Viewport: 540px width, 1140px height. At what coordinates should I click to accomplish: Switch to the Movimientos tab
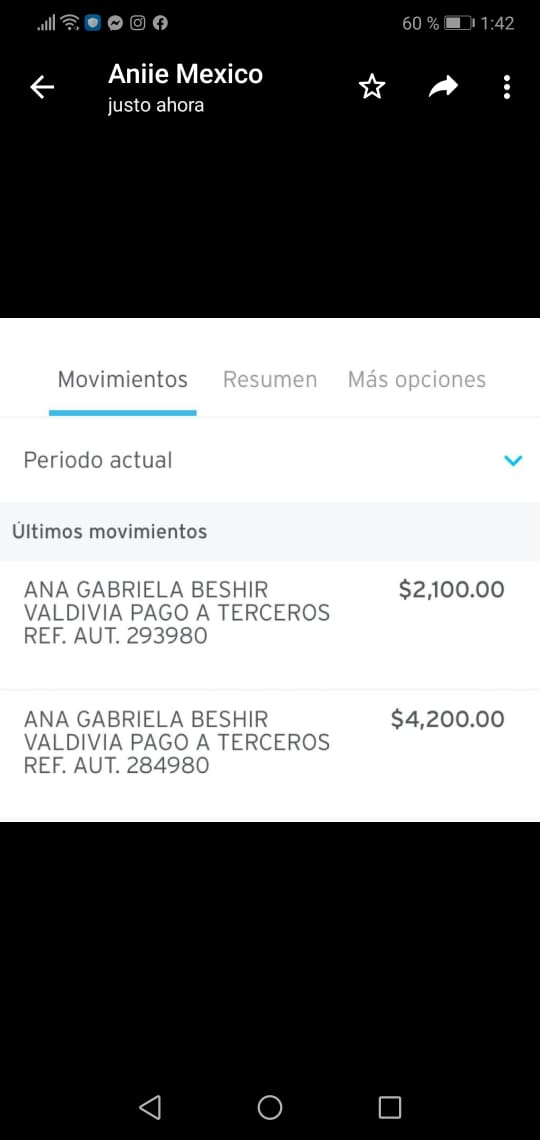click(x=123, y=380)
